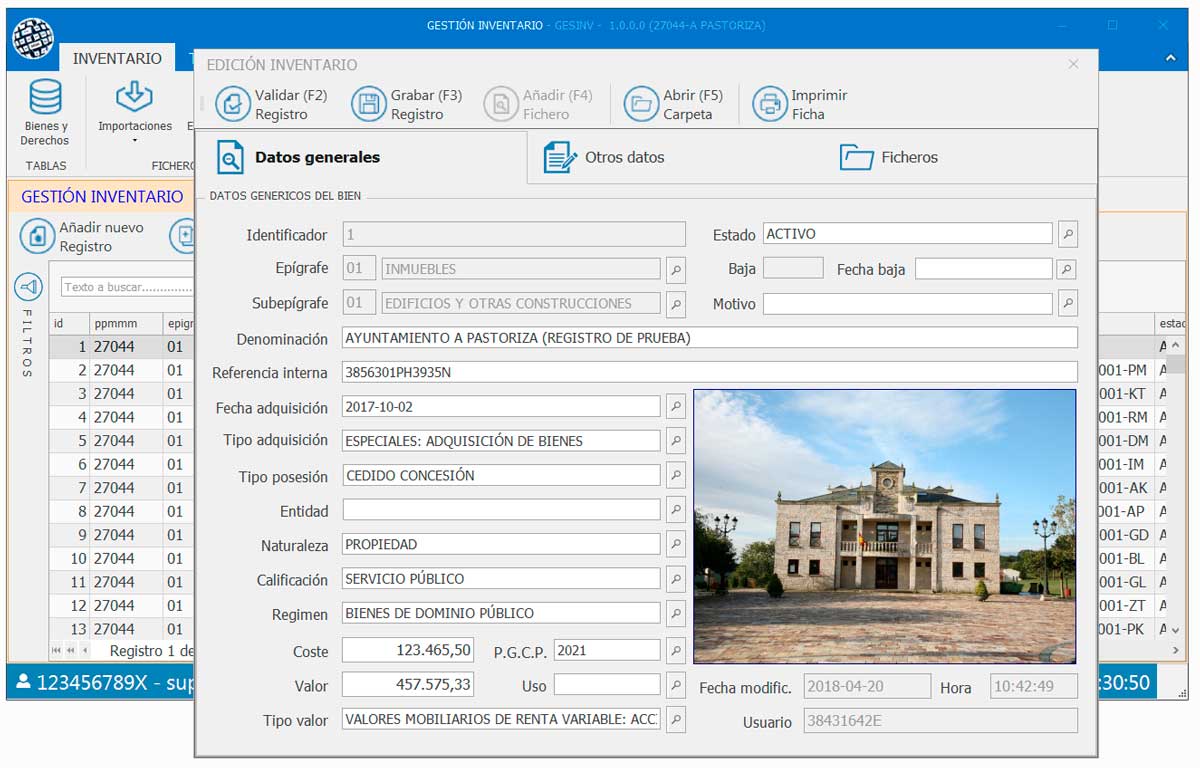Image resolution: width=1200 pixels, height=768 pixels.
Task: Select the INVENTARIO ribbon tab
Action: coord(117,58)
